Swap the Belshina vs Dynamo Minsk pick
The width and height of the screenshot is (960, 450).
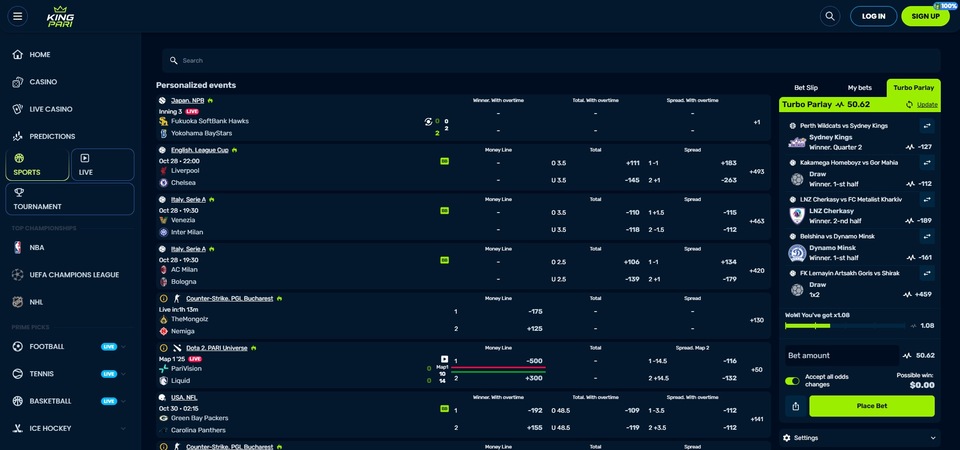tap(927, 236)
